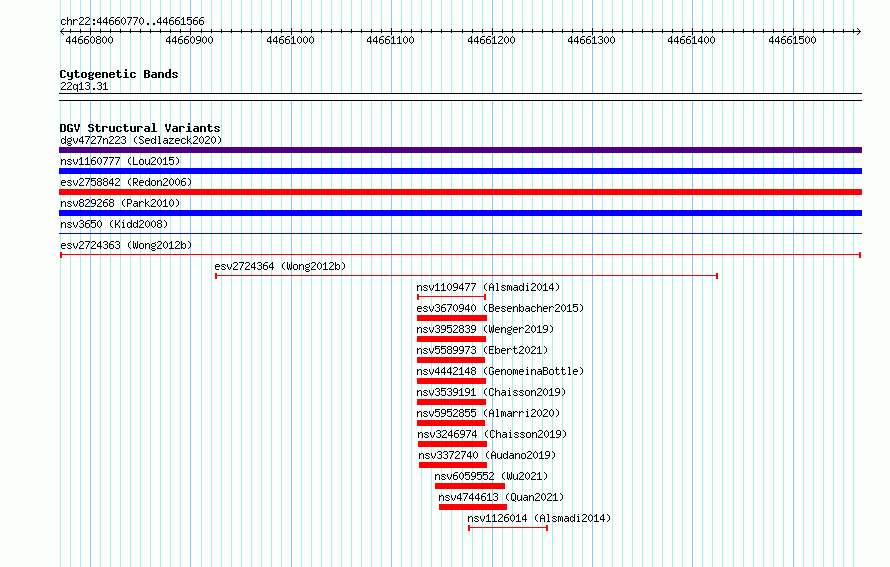
Task: Click the dgv4727n223 (Sedlazeck2020) variant label
Action: (141, 140)
